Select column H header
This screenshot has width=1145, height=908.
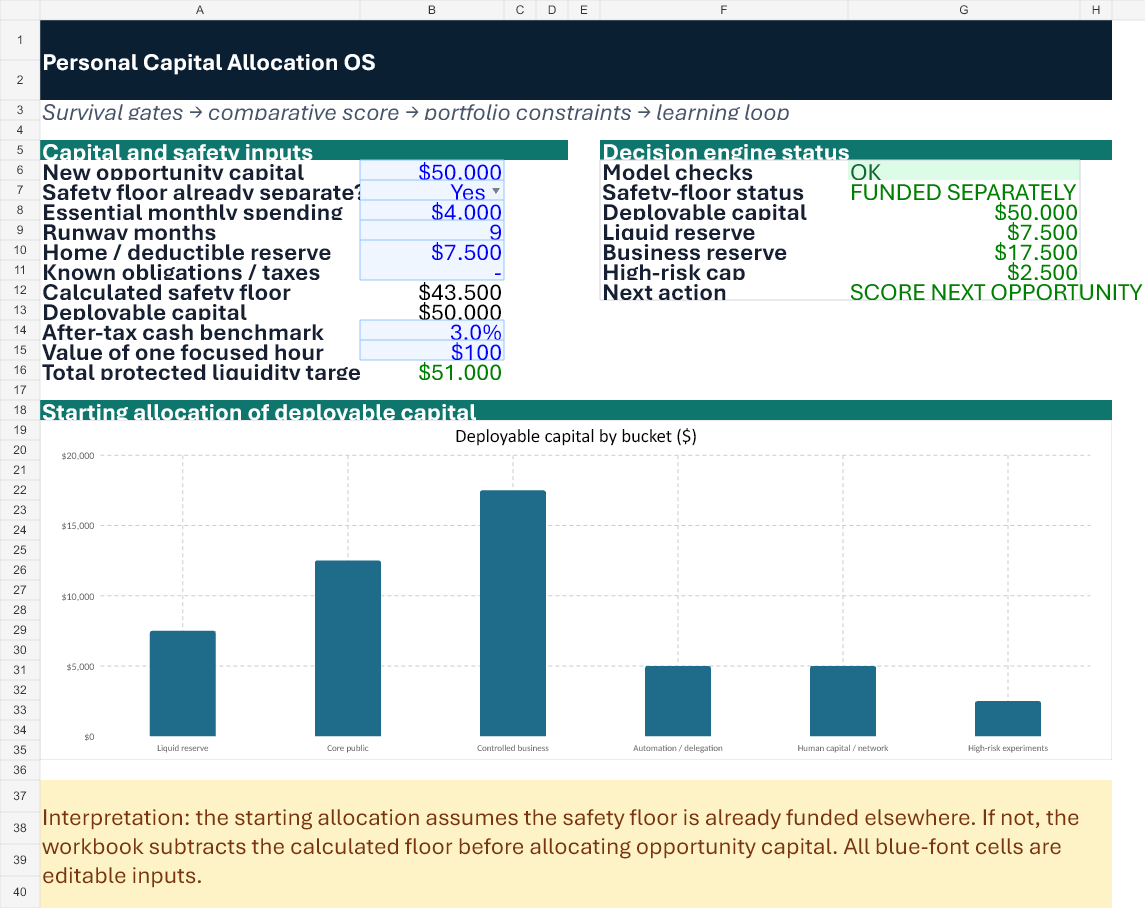[1096, 9]
